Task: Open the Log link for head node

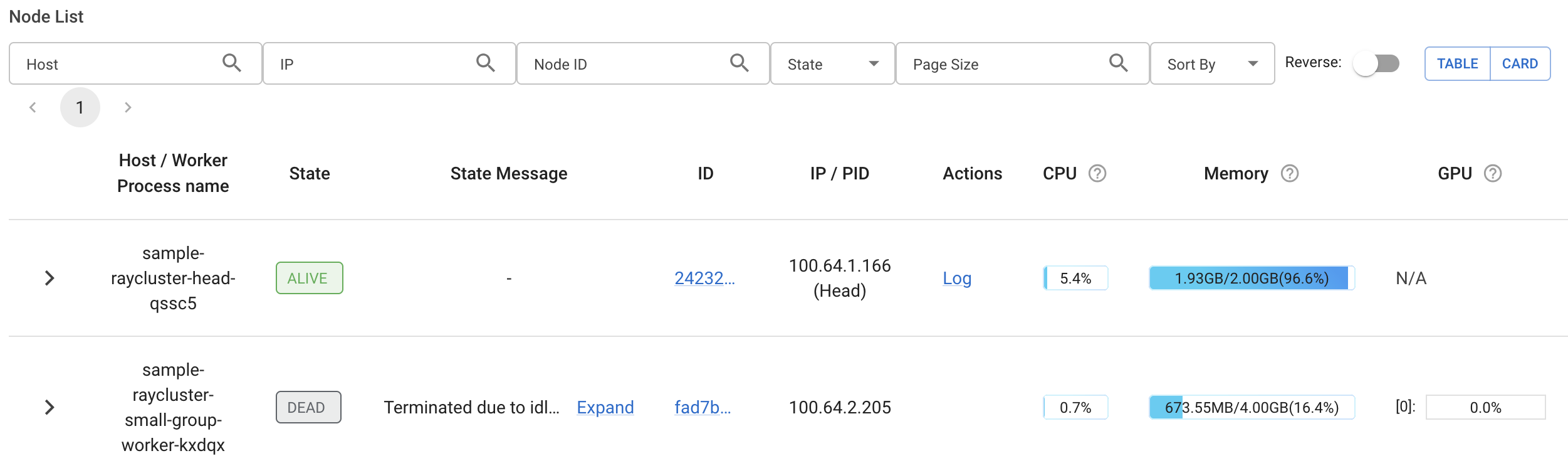Action: [x=956, y=279]
